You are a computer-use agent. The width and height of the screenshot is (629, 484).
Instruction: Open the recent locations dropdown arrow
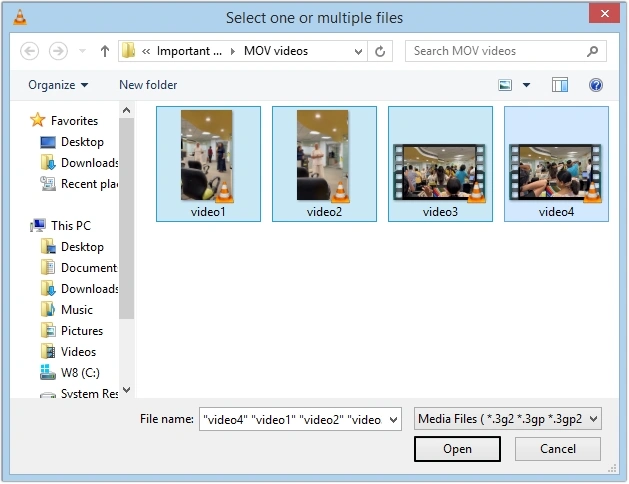82,51
